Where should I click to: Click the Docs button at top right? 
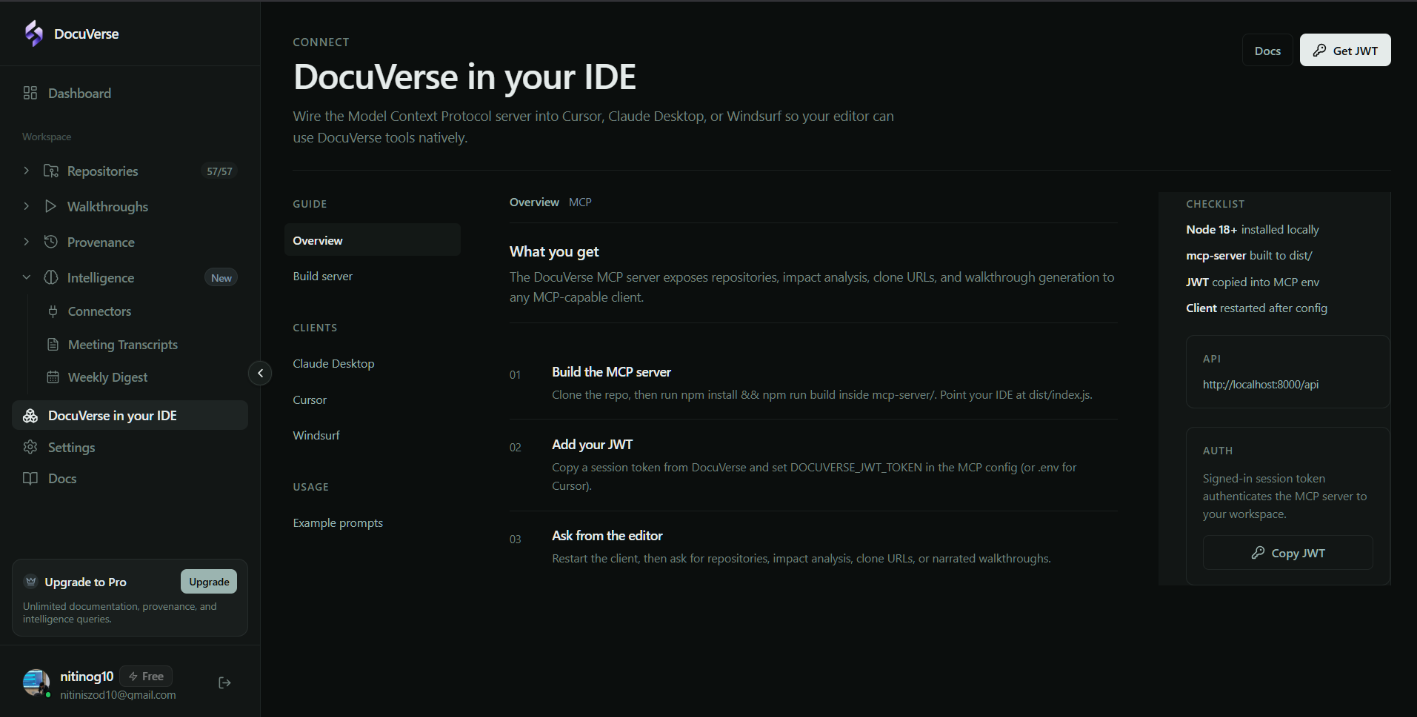[x=1267, y=51]
